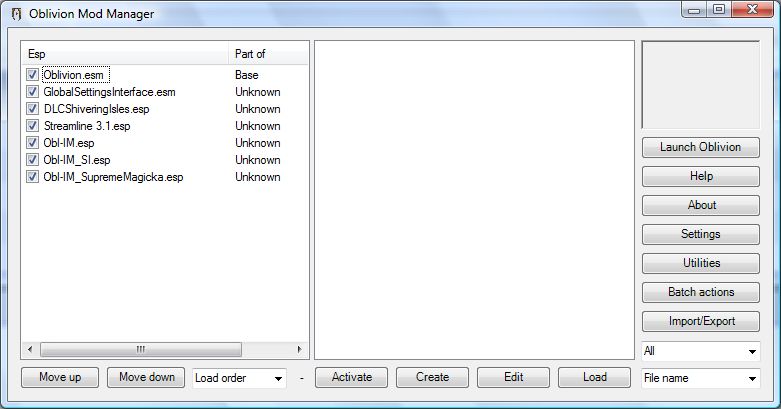Click Move up button

pos(60,377)
